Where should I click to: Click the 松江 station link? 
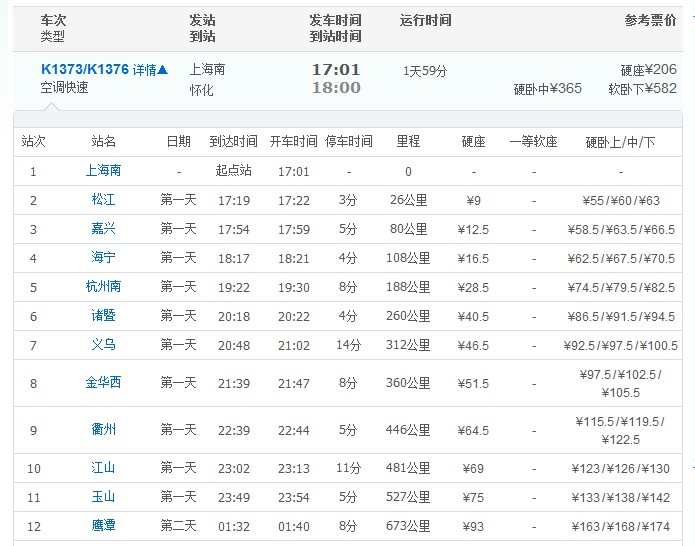coord(103,200)
